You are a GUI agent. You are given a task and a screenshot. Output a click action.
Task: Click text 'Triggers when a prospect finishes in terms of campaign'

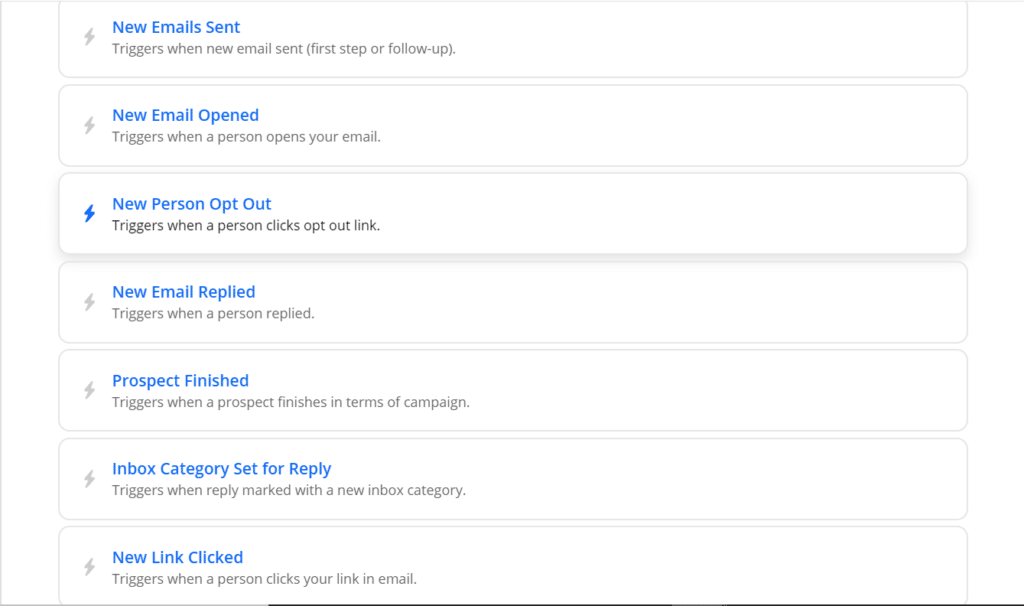[x=290, y=402]
